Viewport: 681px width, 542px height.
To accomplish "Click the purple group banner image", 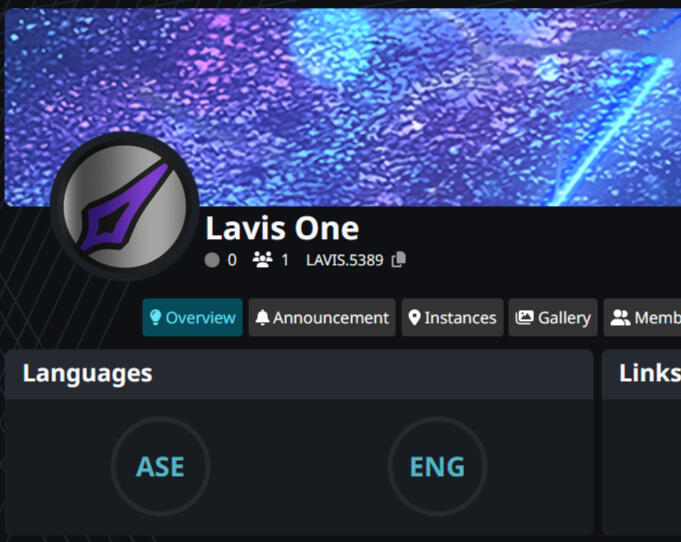I will (x=343, y=107).
